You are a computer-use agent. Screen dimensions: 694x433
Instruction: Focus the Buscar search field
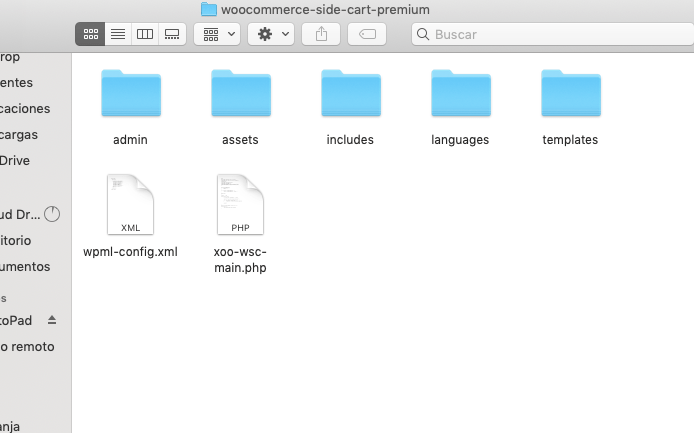(552, 34)
